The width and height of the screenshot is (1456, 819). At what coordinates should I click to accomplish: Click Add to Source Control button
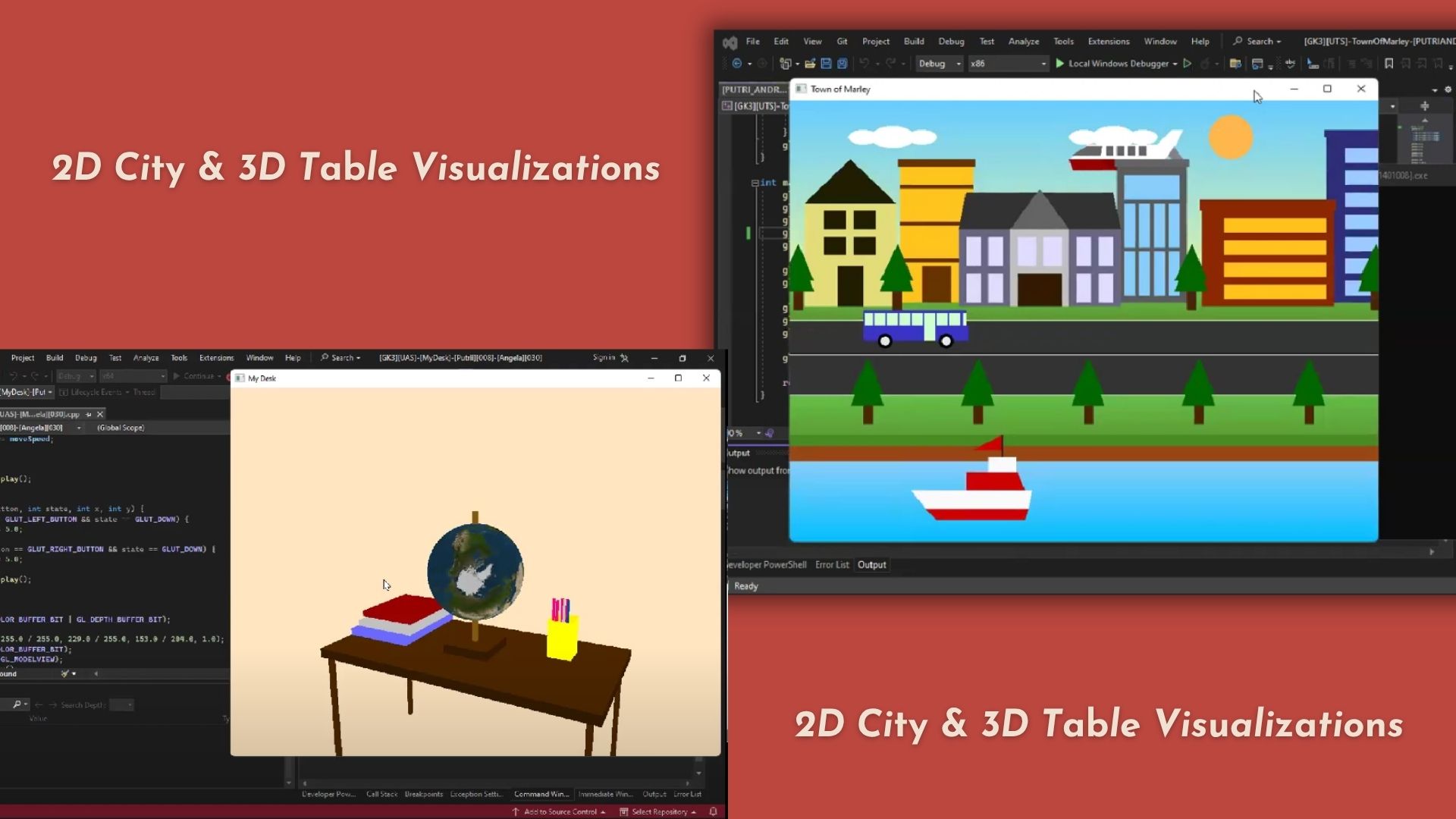pos(560,811)
